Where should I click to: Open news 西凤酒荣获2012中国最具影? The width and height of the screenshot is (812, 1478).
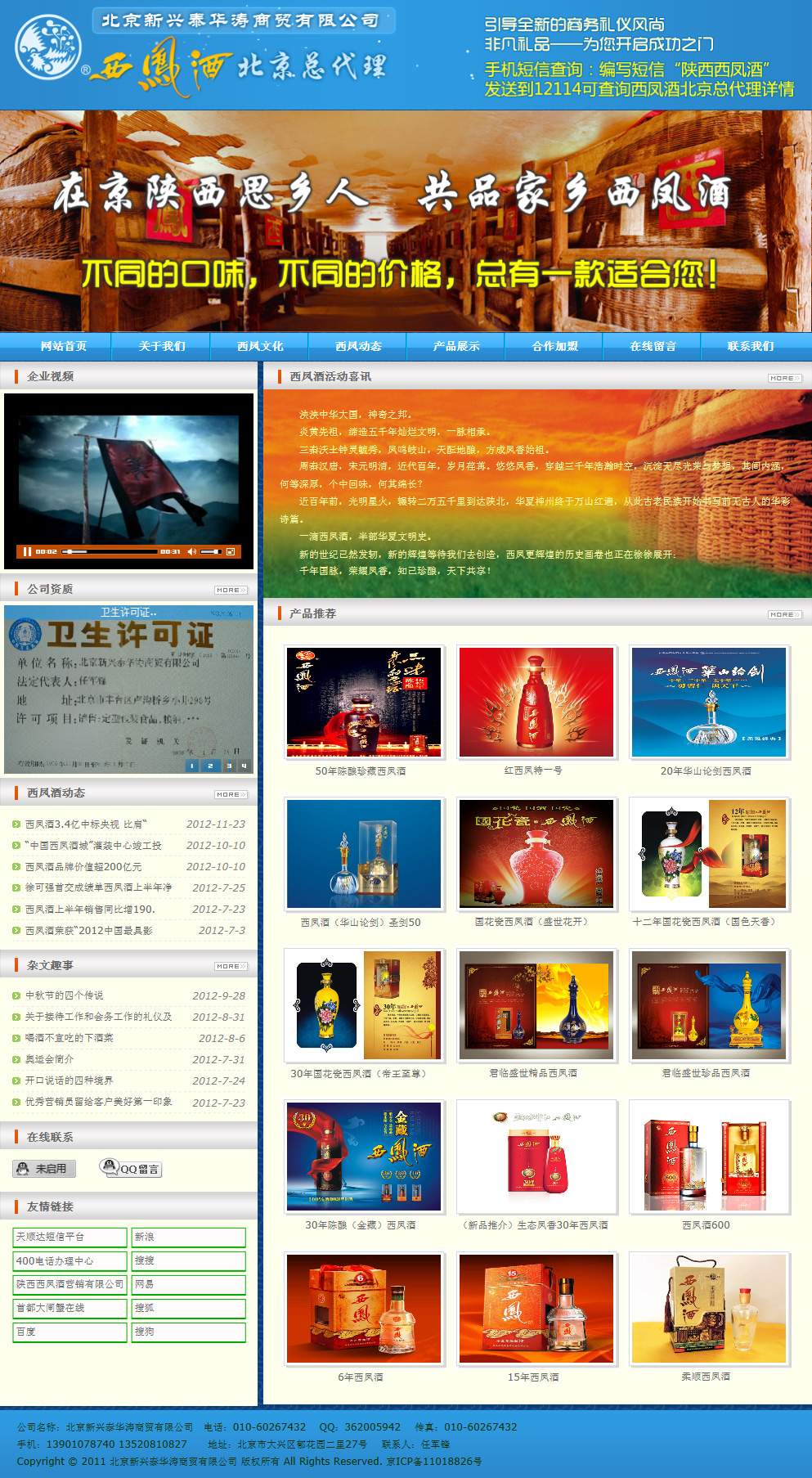(88, 930)
